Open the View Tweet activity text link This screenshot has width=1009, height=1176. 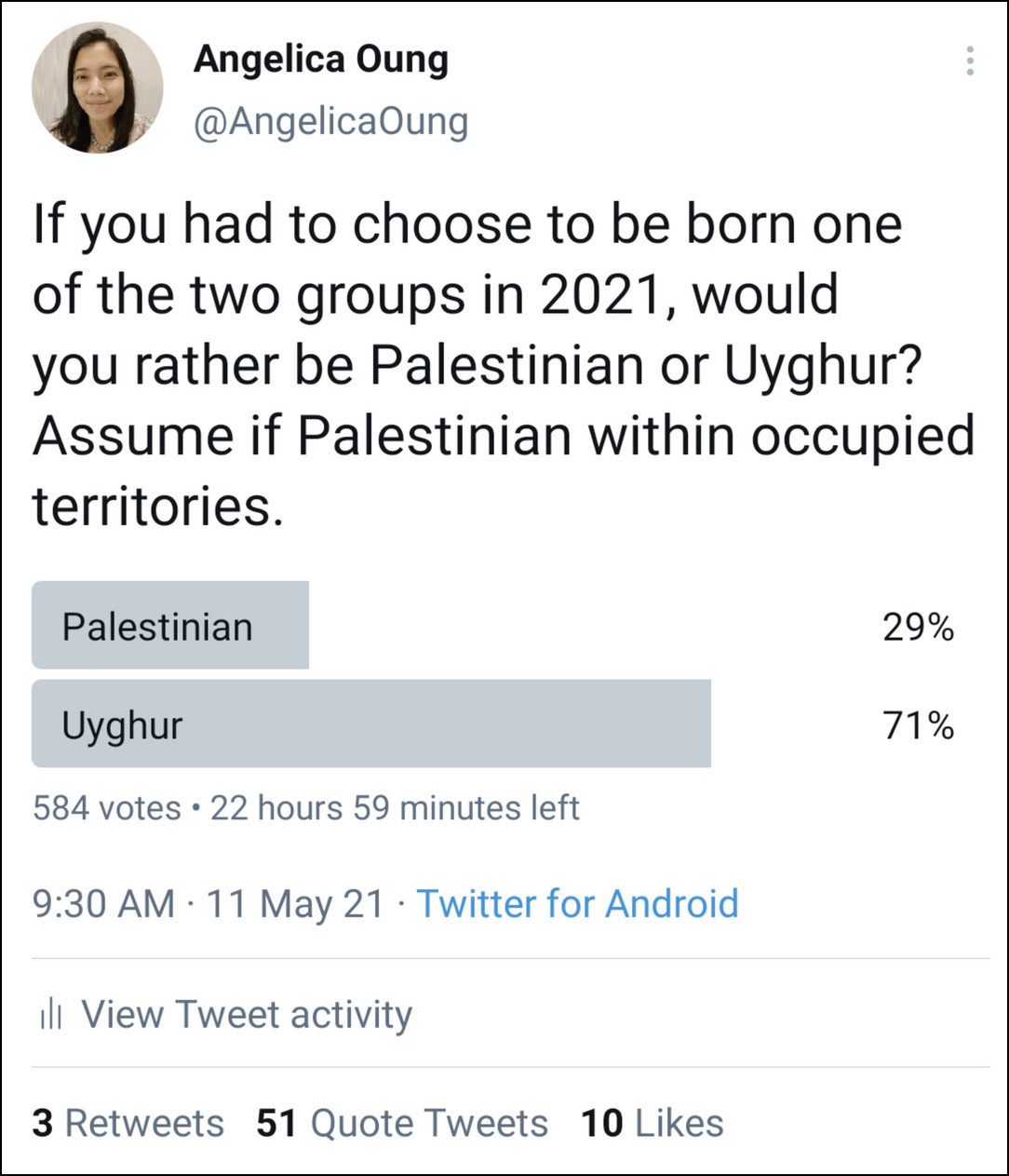pos(247,1014)
